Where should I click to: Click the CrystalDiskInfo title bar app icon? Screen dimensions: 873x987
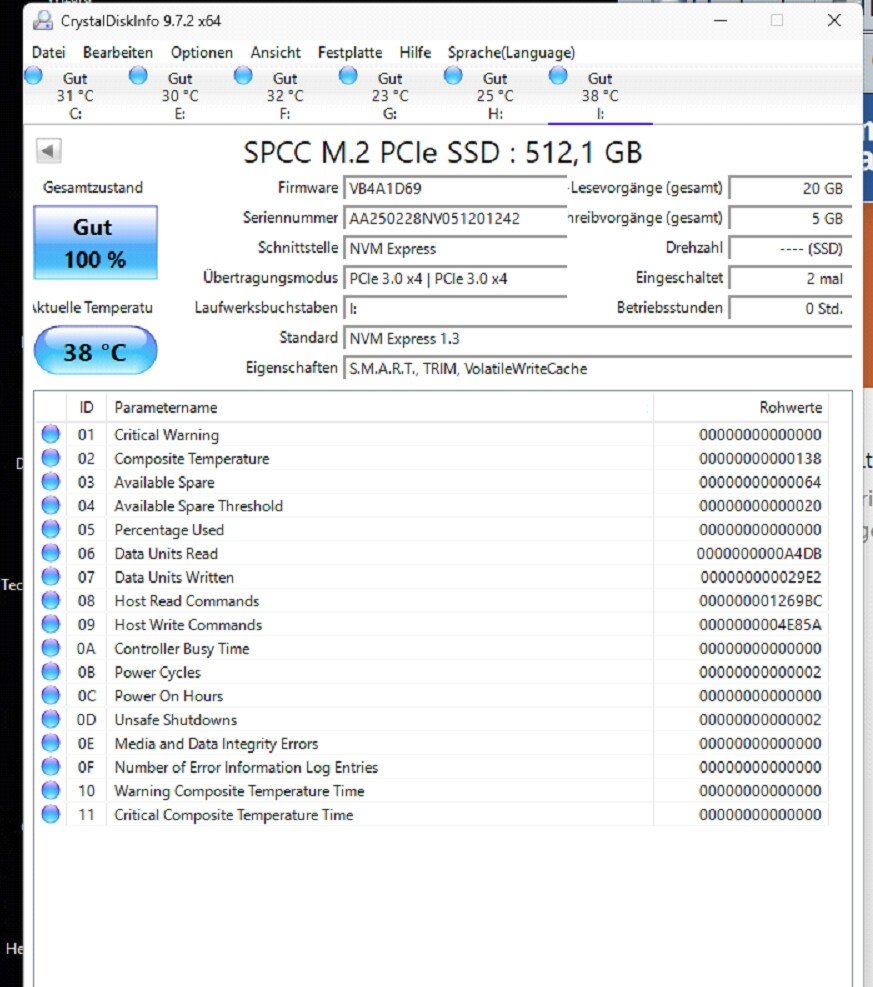(43, 21)
